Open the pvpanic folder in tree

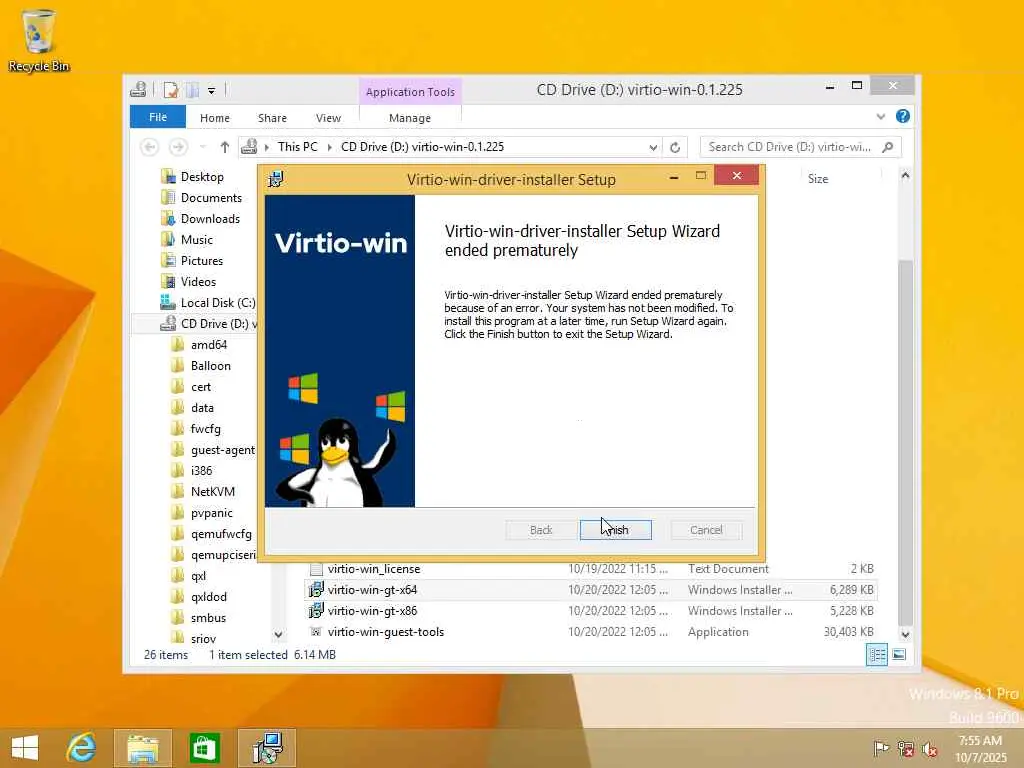click(211, 513)
